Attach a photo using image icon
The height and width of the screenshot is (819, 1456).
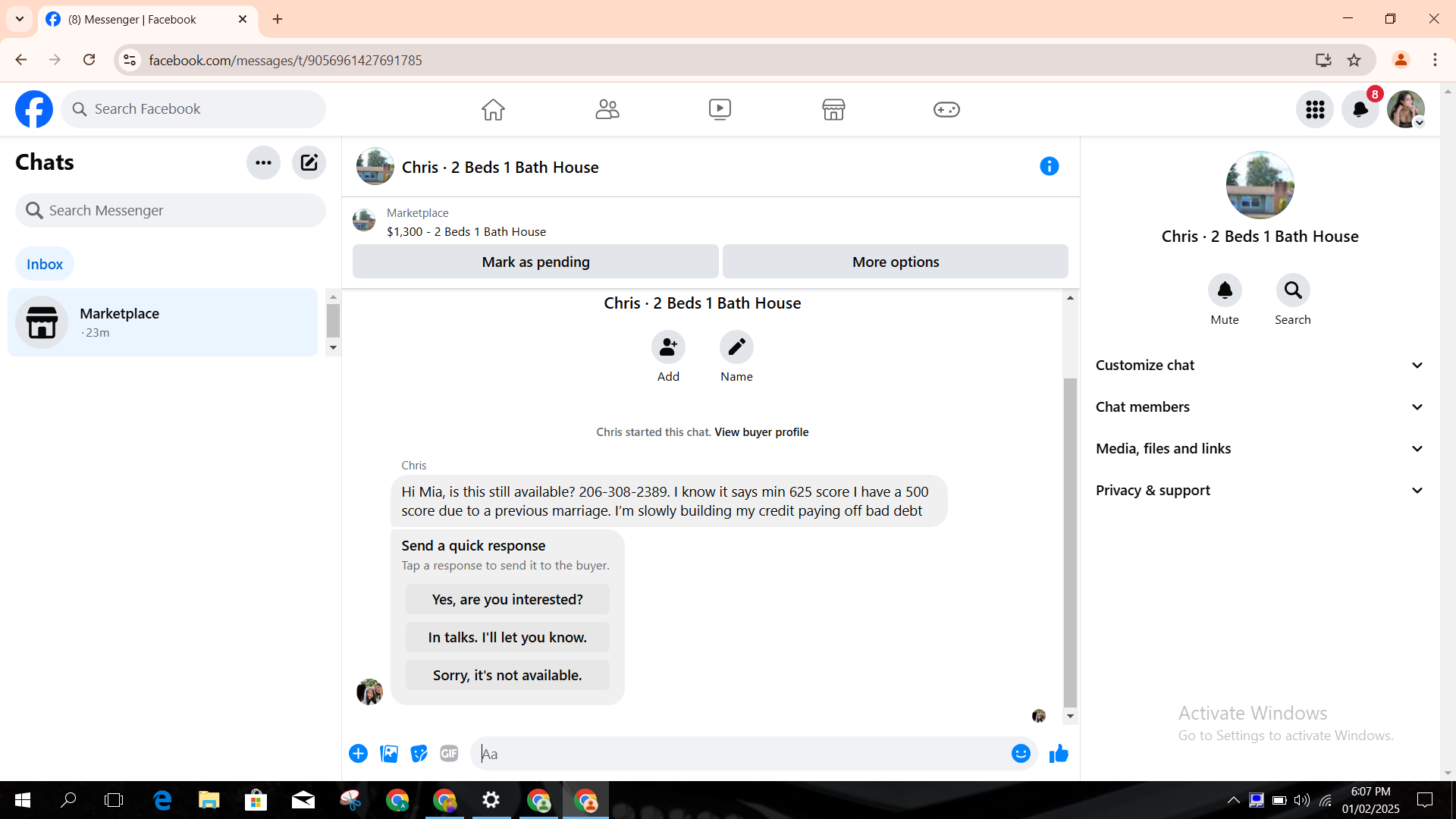point(389,754)
